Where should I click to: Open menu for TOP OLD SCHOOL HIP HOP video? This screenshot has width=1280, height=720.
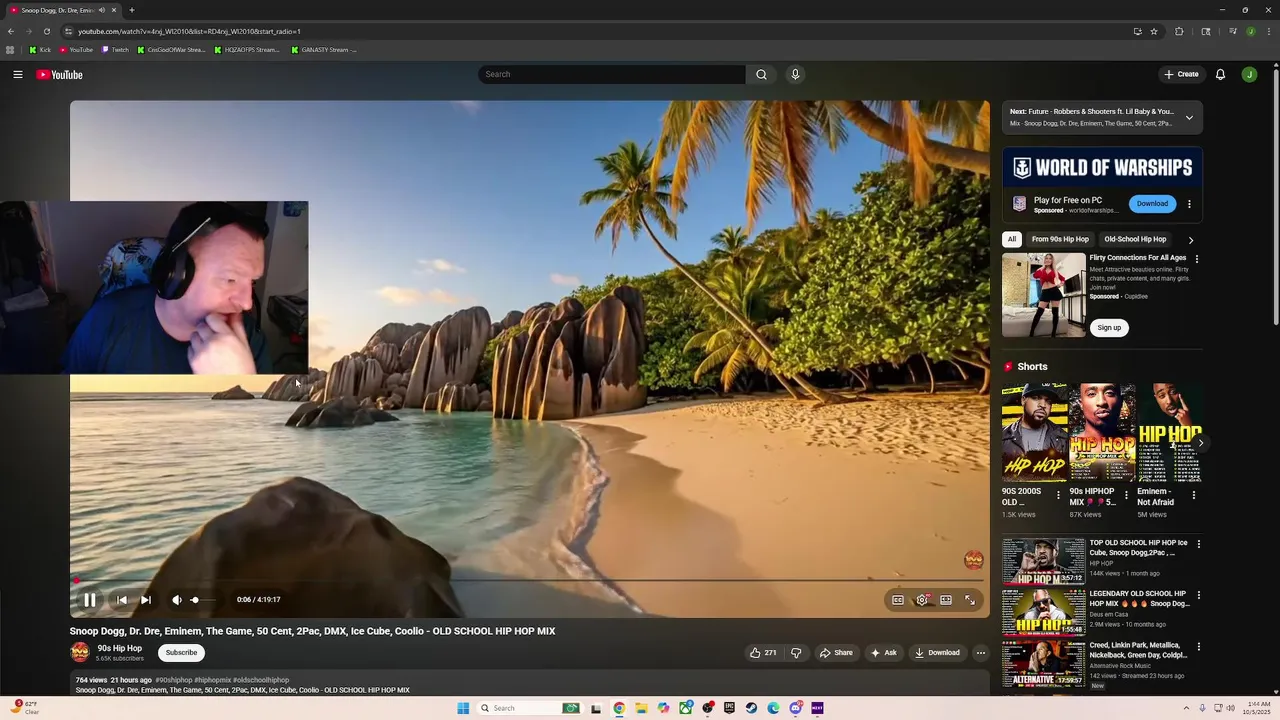click(1198, 544)
